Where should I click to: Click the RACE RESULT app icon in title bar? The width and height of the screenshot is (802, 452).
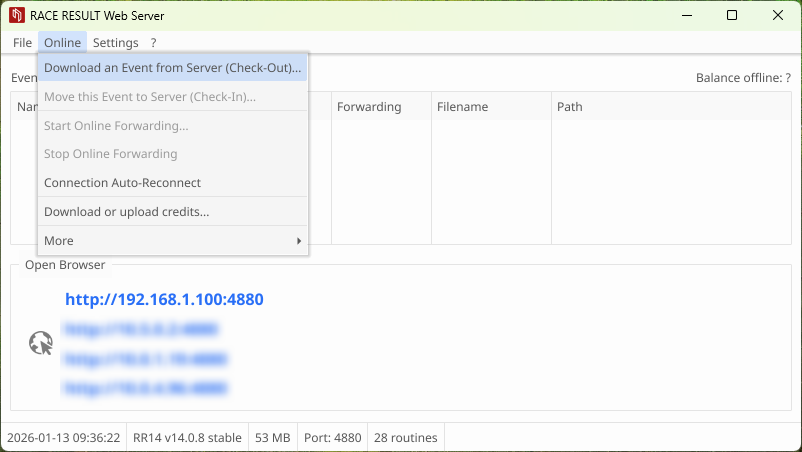click(x=16, y=16)
